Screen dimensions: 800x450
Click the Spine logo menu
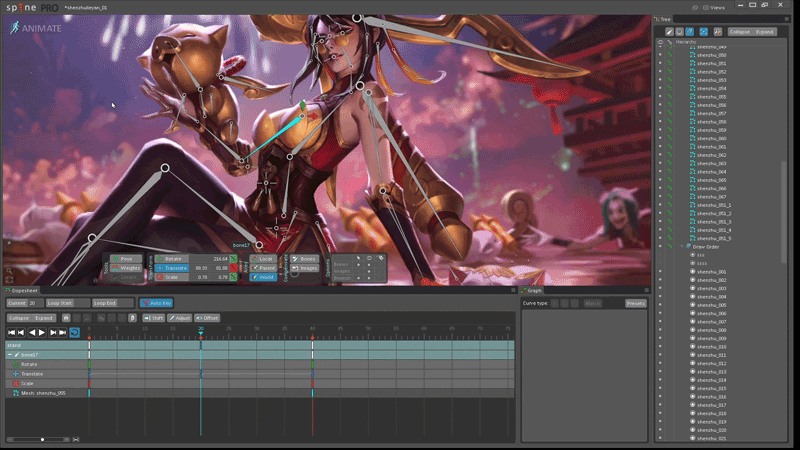point(21,8)
